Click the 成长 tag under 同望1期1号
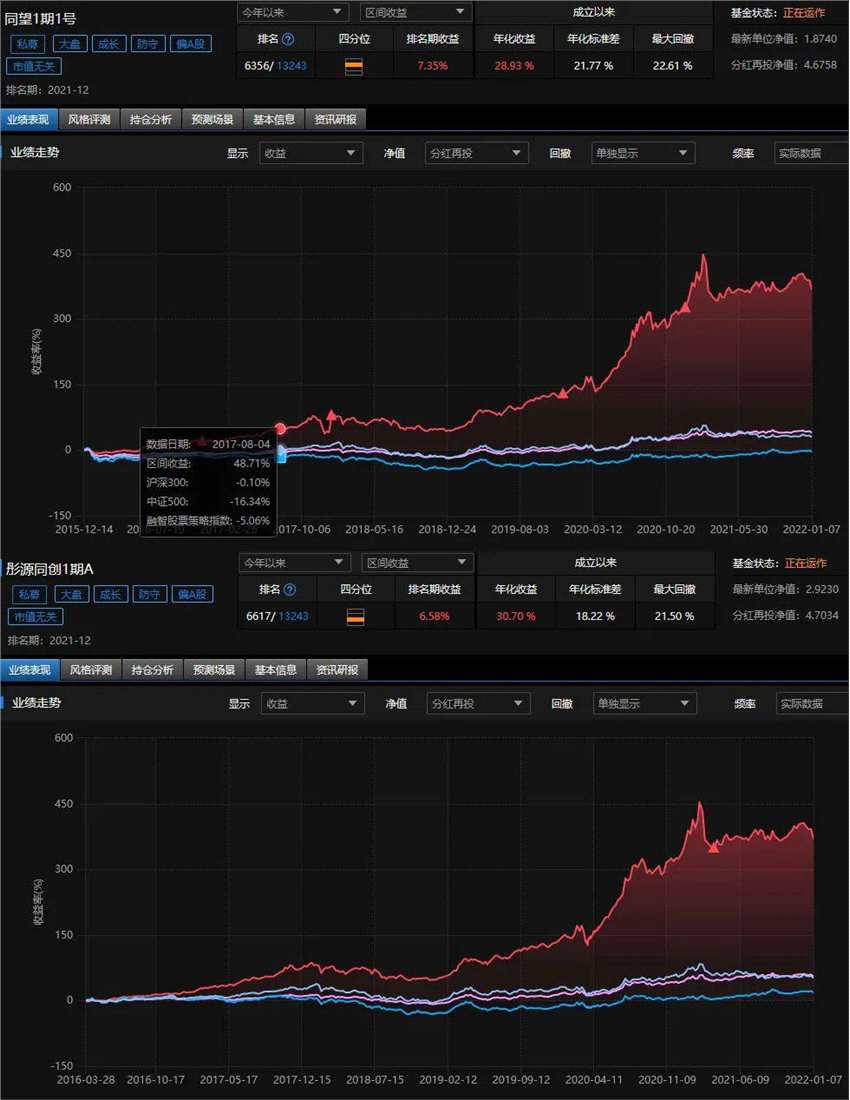Viewport: 850px width, 1100px height. [x=109, y=44]
